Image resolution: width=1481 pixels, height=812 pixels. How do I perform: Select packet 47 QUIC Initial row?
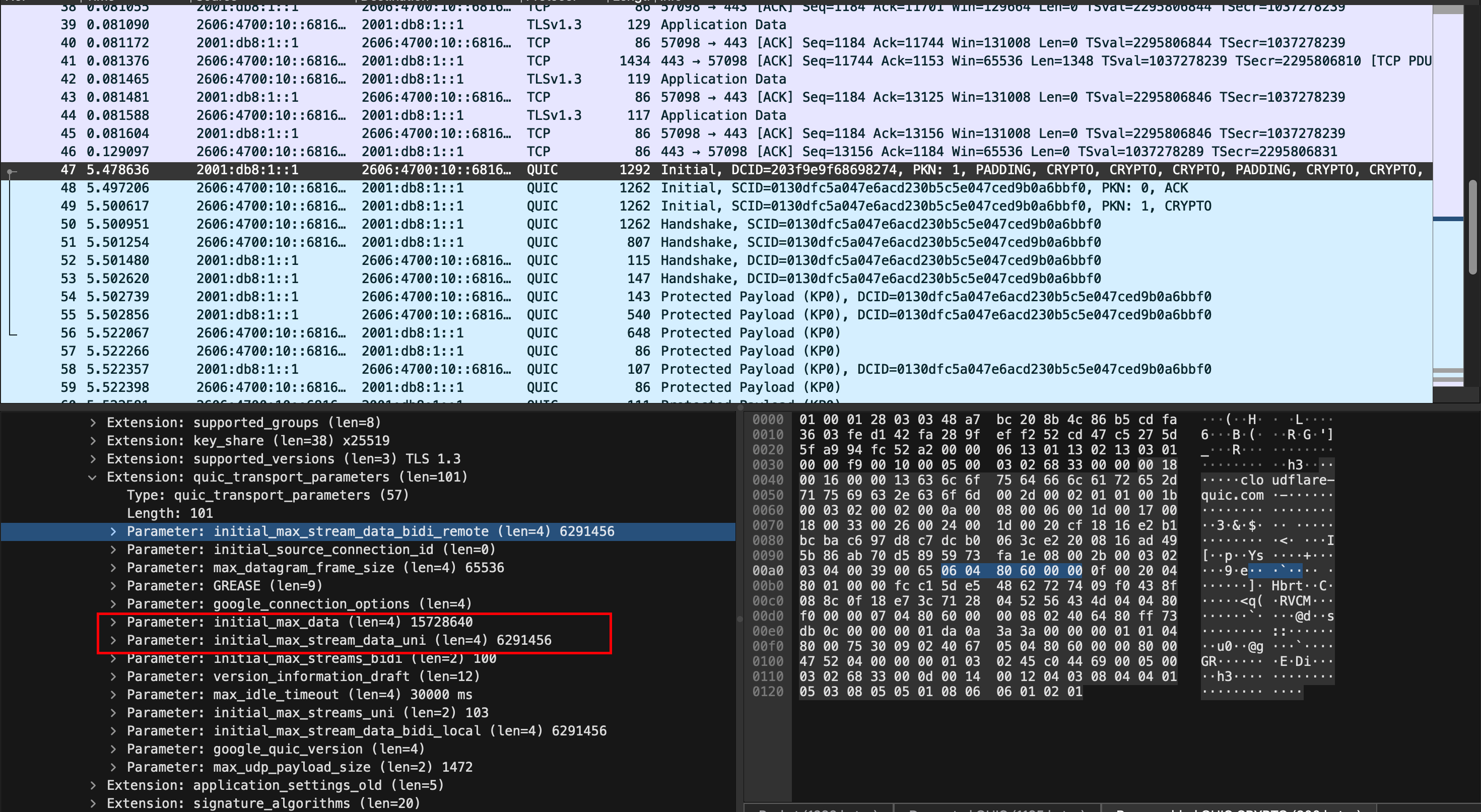pyautogui.click(x=716, y=170)
